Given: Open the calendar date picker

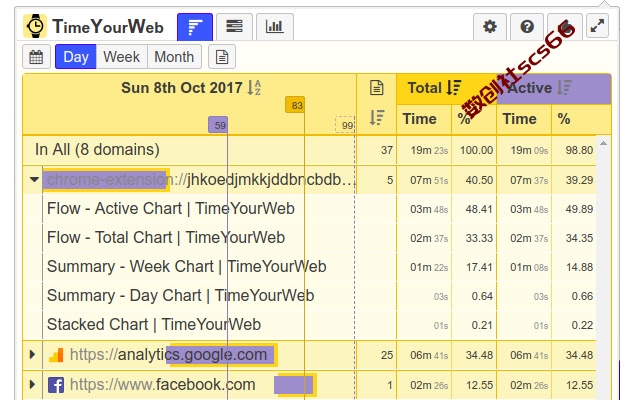Looking at the screenshot, I should 36,57.
